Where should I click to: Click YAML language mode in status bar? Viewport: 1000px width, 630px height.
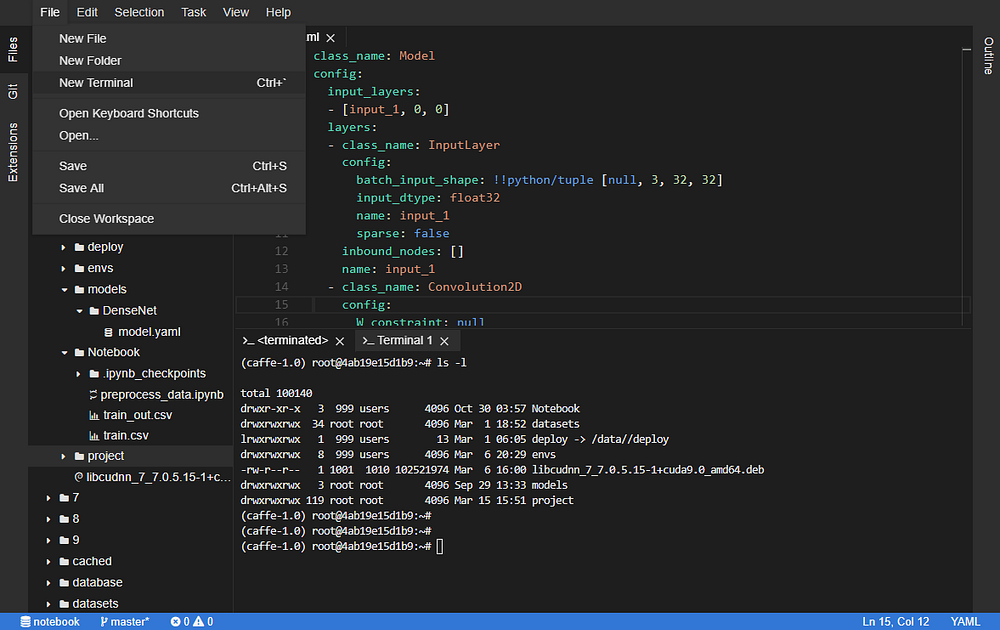965,622
